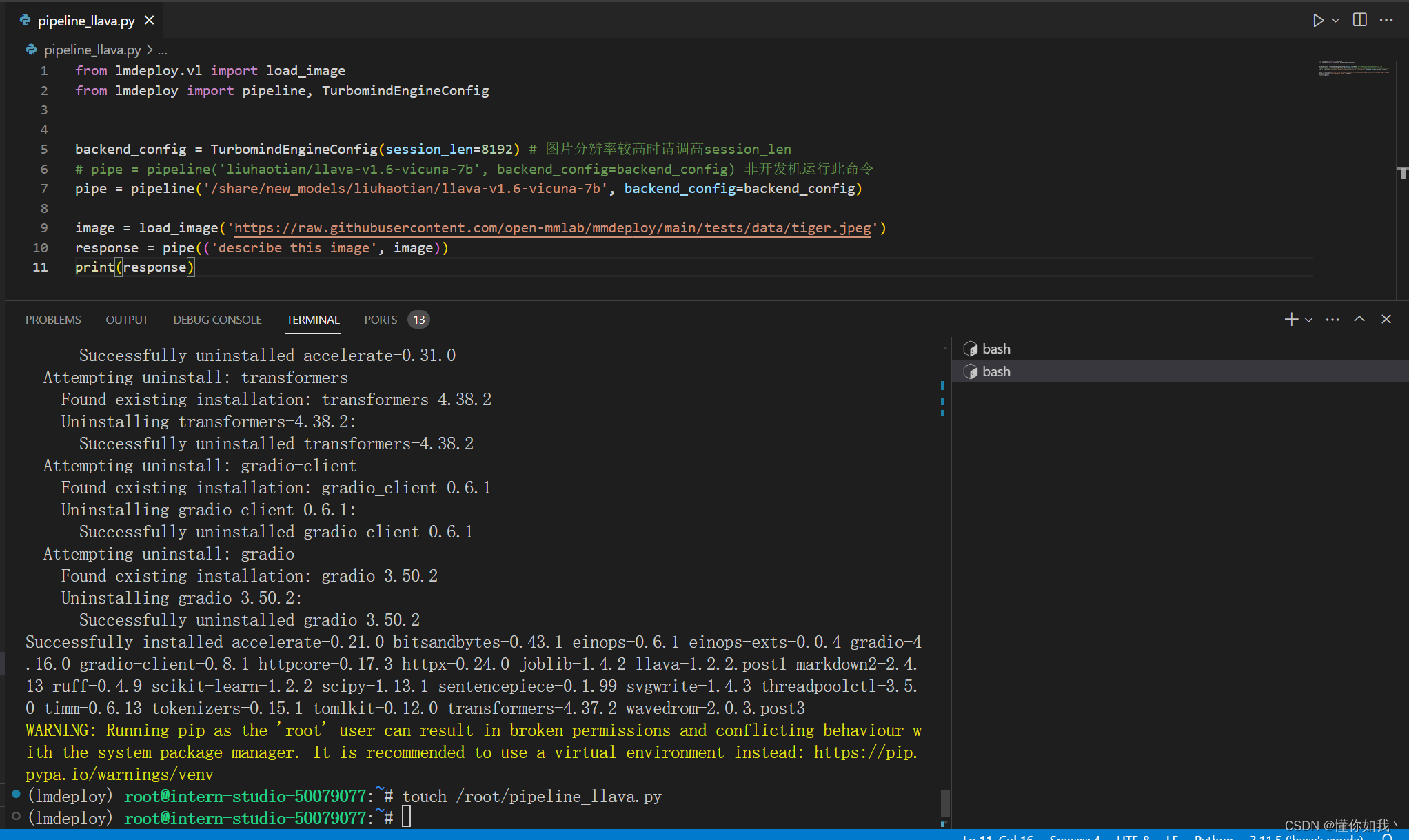Viewport: 1409px width, 840px height.
Task: Open the DEBUG CONSOLE tab
Action: click(217, 320)
